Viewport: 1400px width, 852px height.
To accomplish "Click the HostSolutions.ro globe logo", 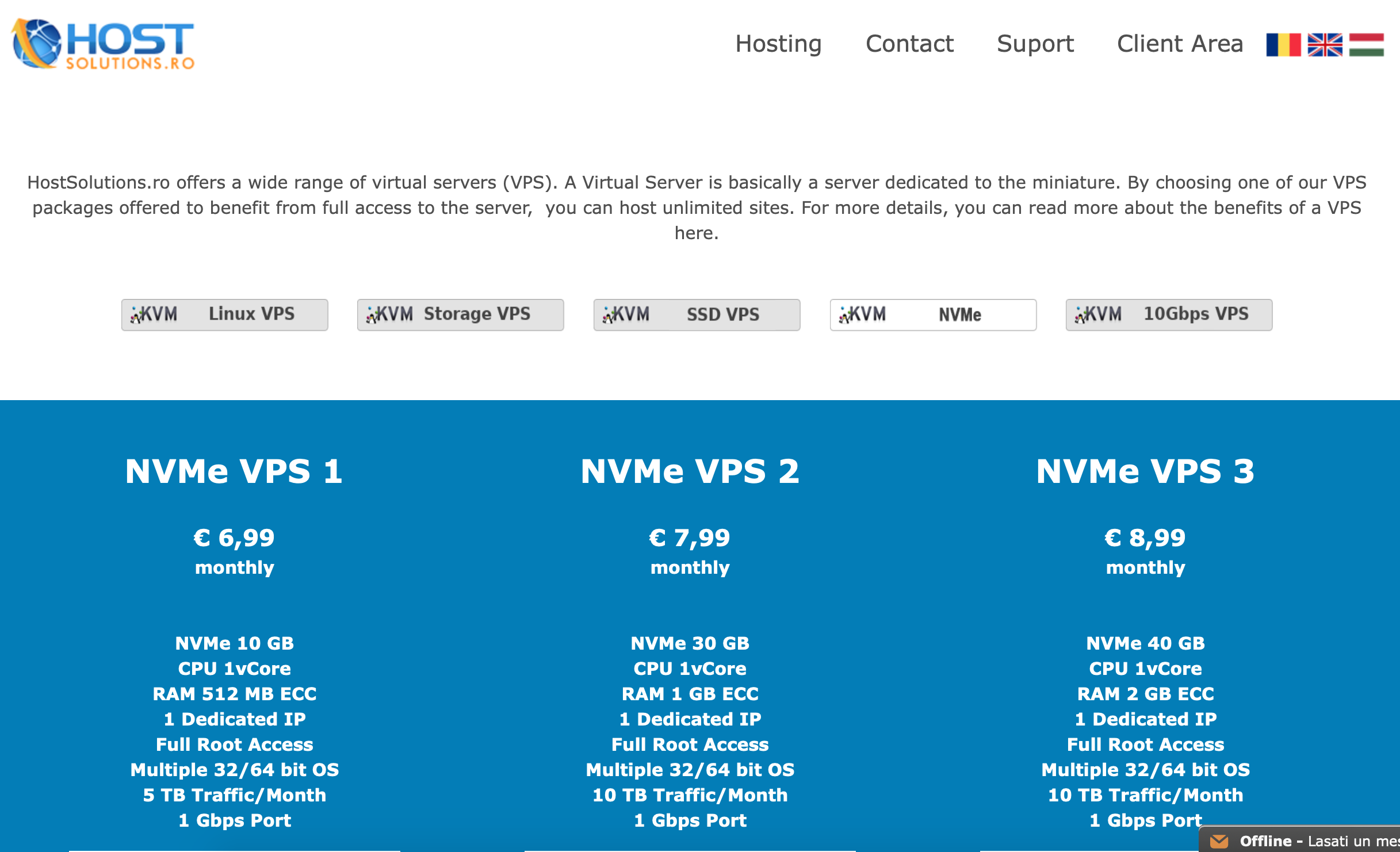I will 37,44.
